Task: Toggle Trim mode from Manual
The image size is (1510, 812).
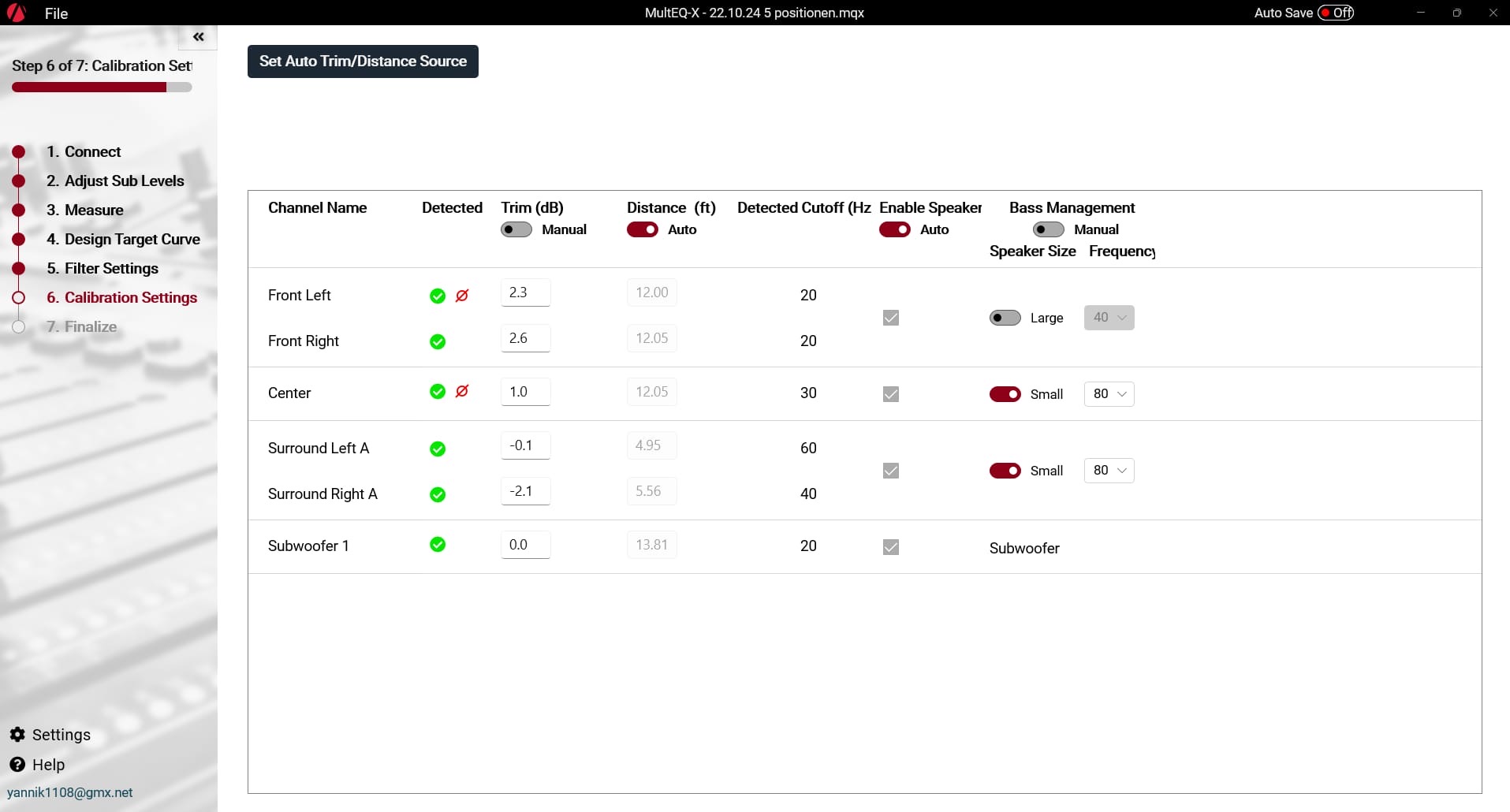Action: point(516,229)
